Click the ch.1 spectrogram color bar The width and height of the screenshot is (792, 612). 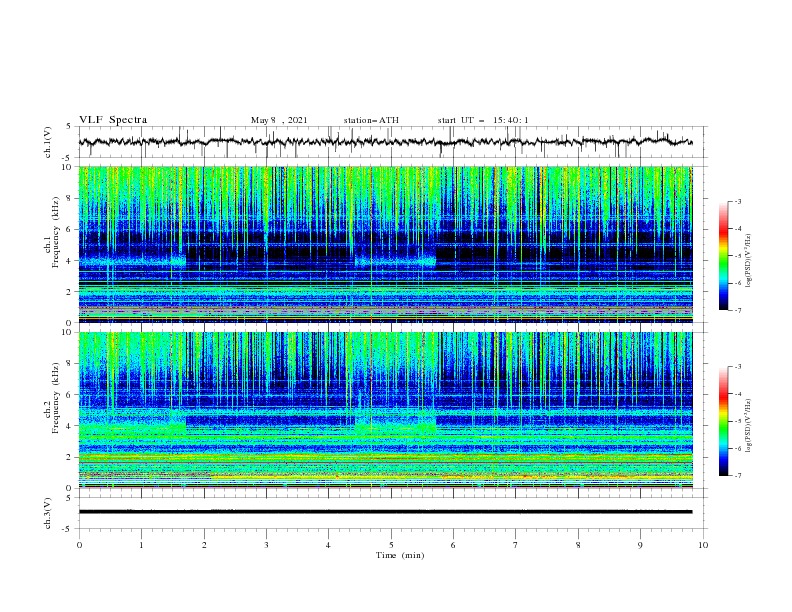tap(723, 256)
